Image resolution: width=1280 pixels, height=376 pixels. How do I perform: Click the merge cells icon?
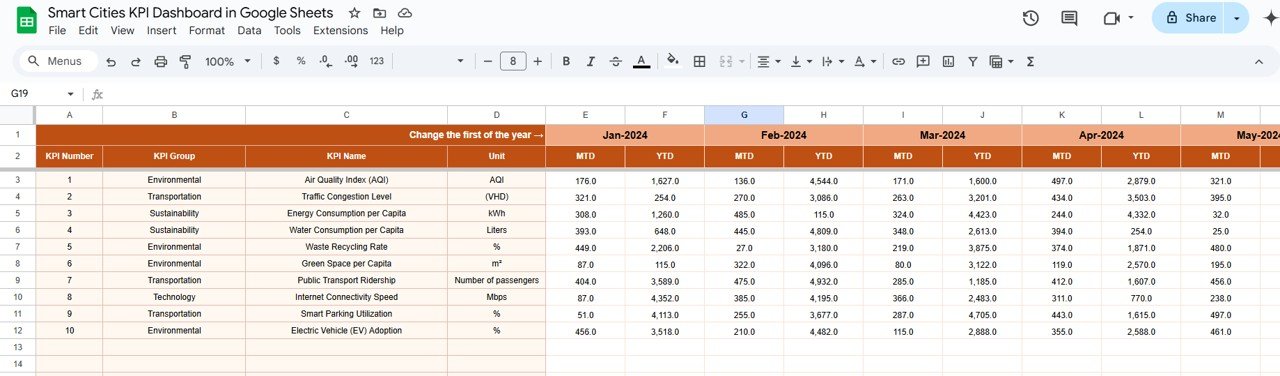725,61
